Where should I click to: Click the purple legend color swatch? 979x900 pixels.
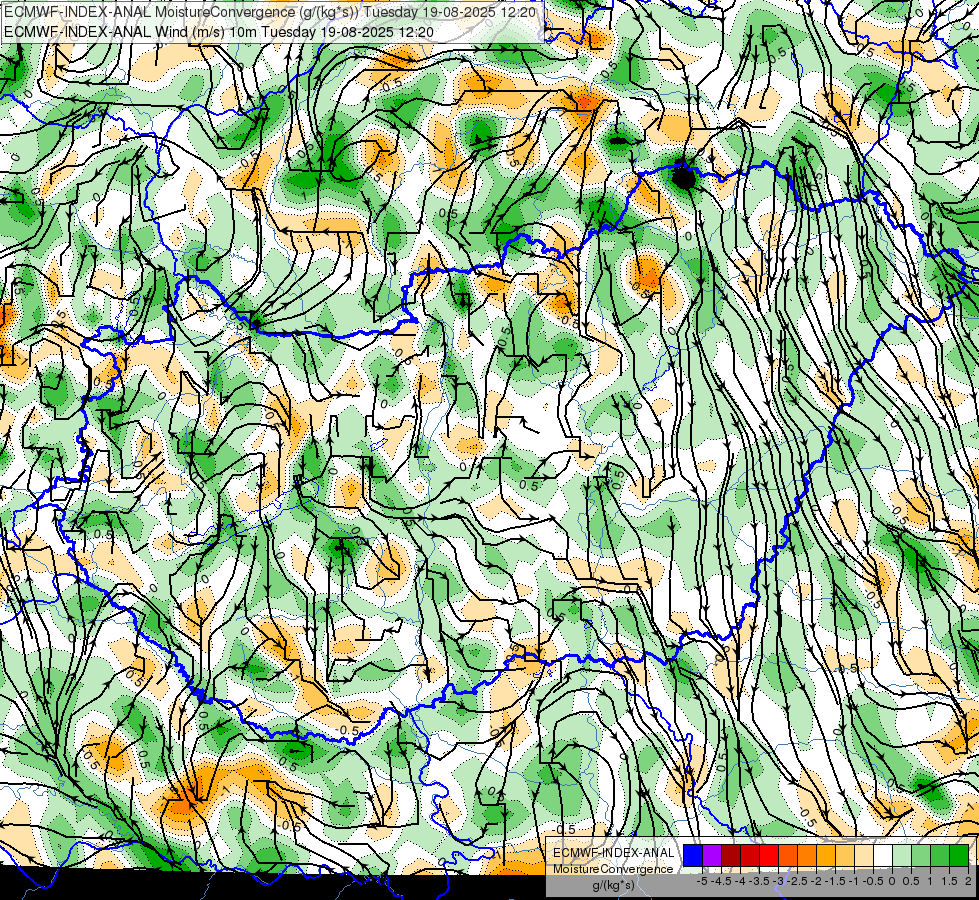tap(712, 855)
